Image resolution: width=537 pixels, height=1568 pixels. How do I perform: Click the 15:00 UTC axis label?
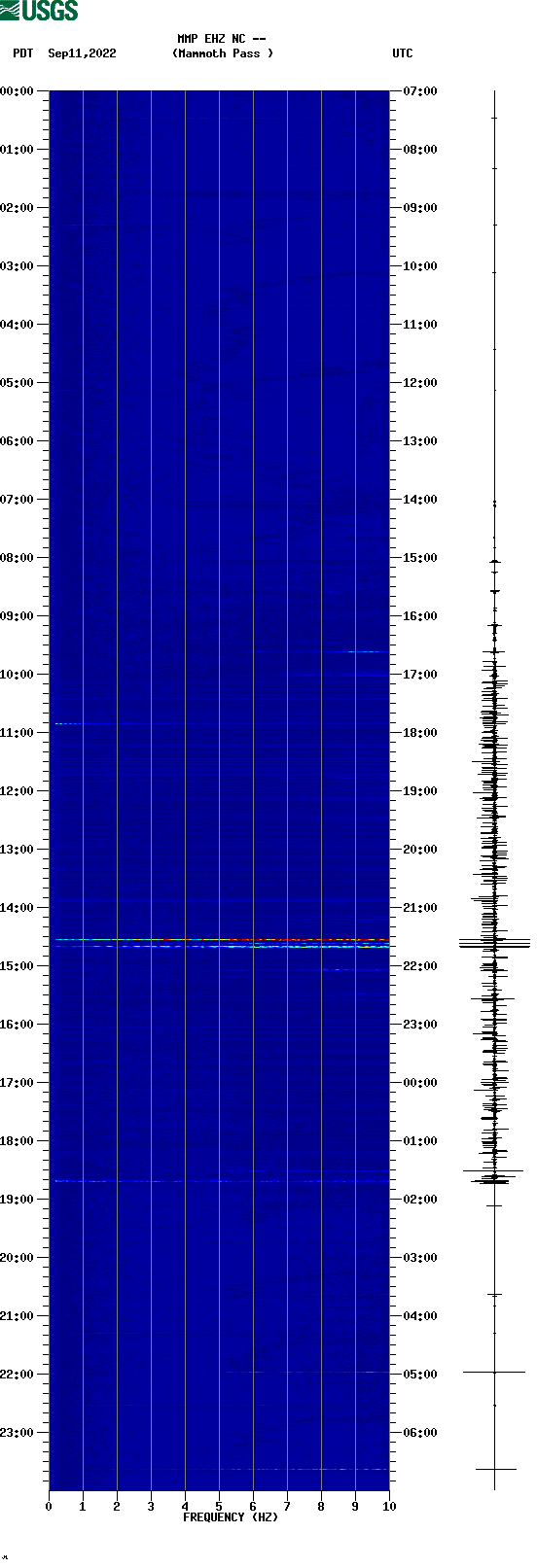(420, 558)
